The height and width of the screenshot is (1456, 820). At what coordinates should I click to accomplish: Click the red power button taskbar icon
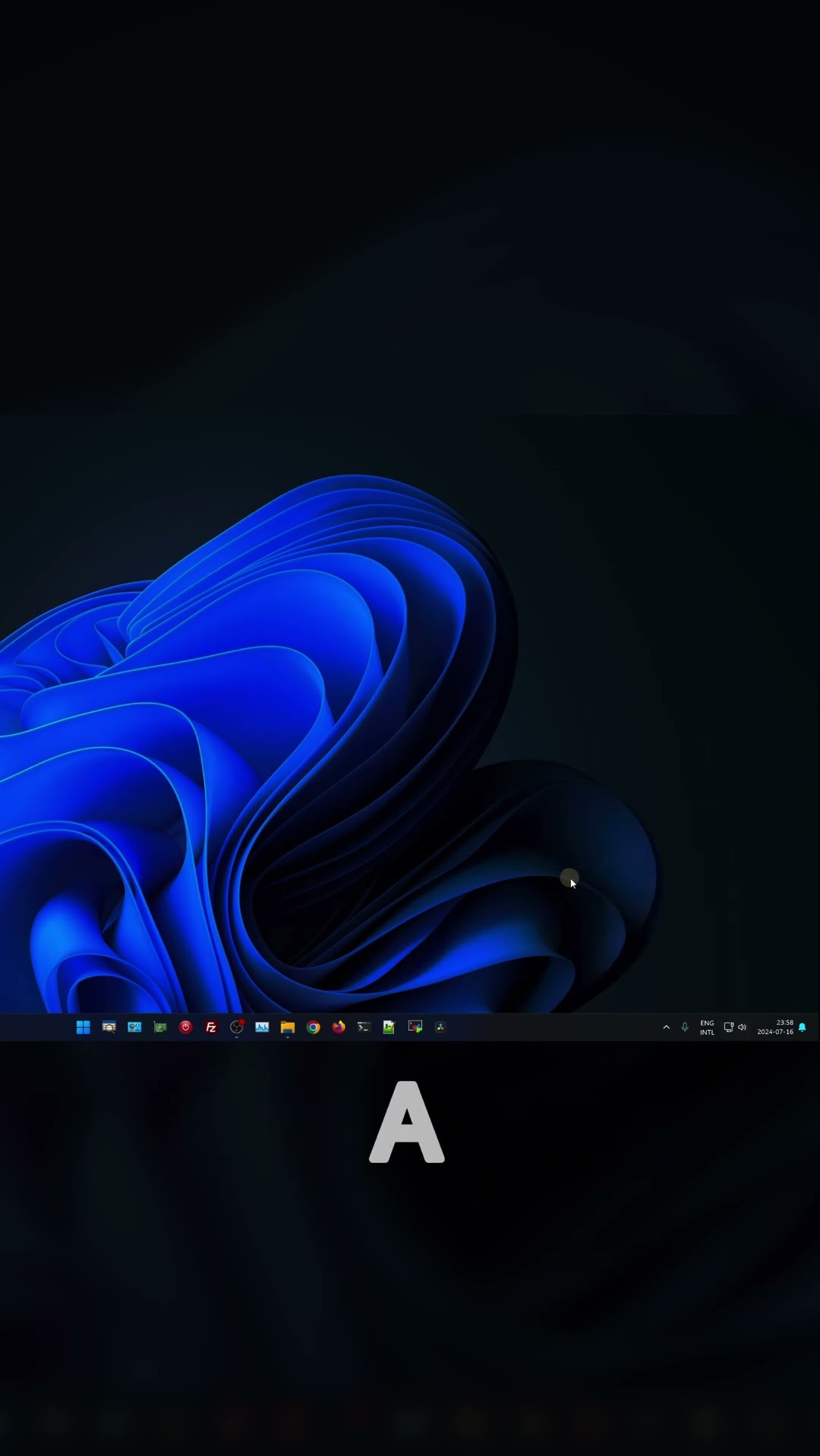point(185,1027)
